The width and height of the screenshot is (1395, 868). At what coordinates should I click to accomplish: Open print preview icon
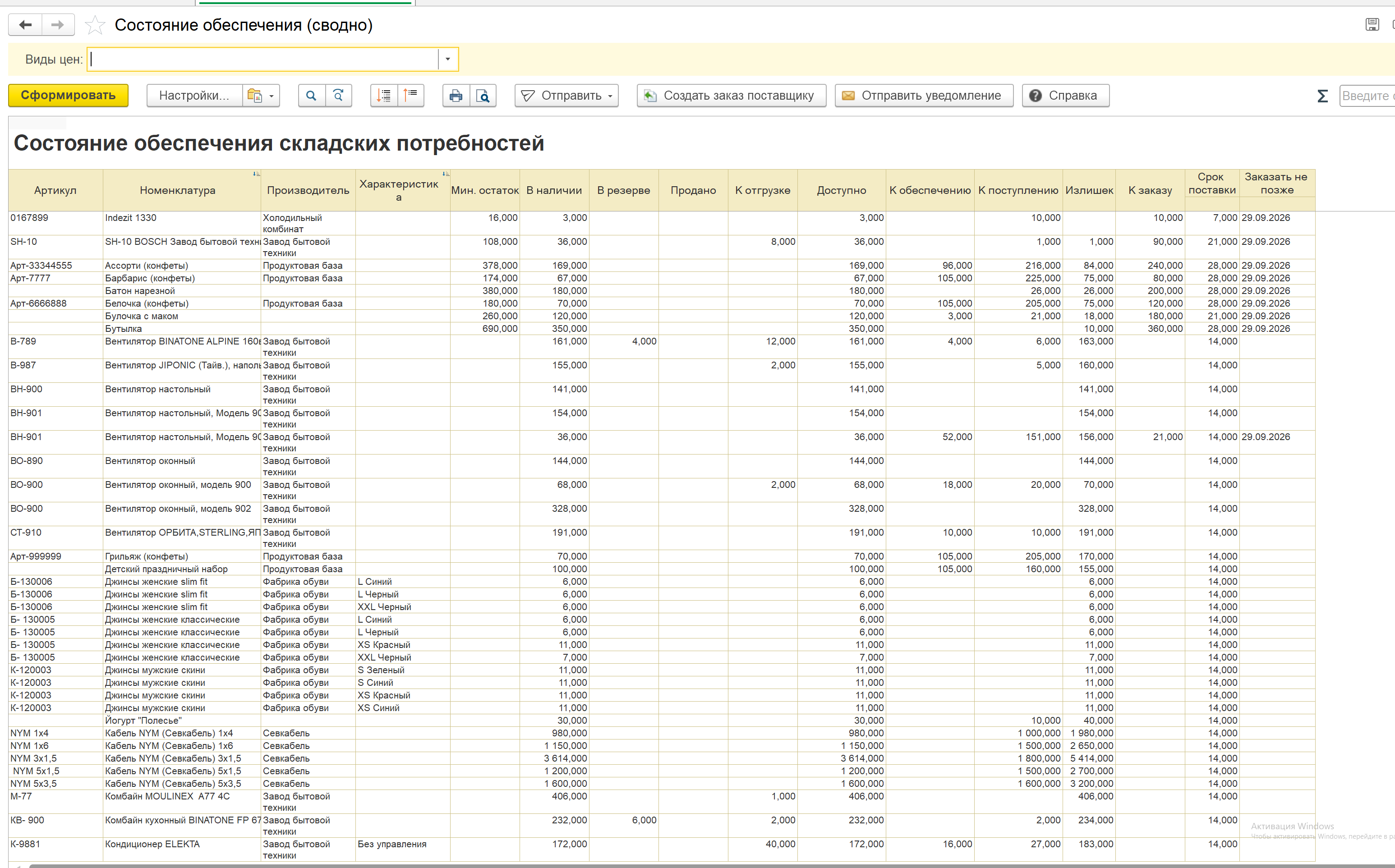click(483, 95)
